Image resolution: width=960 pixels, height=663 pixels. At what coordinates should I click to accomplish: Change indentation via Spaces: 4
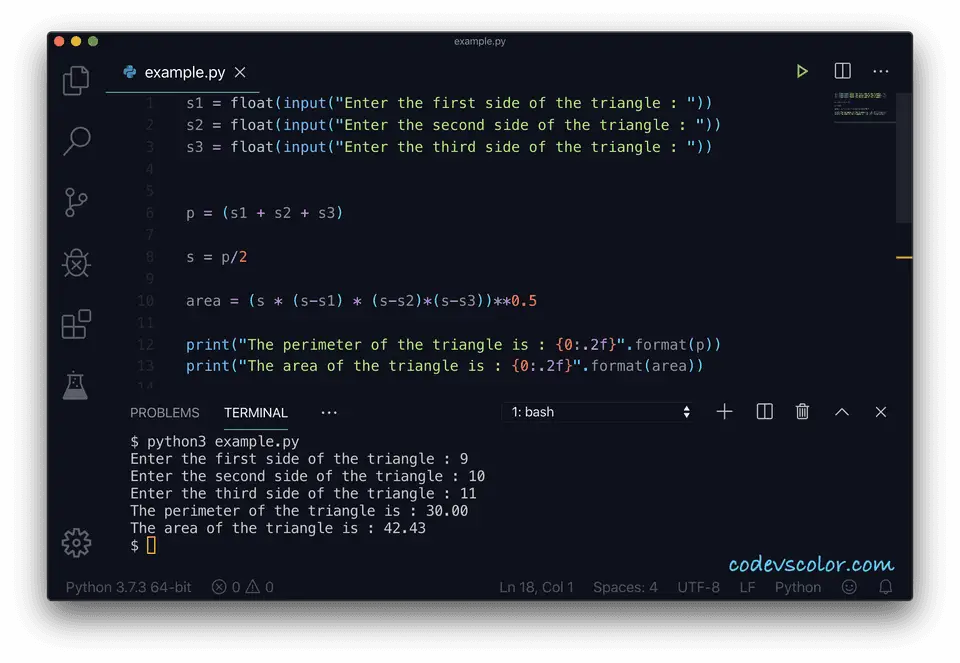625,587
